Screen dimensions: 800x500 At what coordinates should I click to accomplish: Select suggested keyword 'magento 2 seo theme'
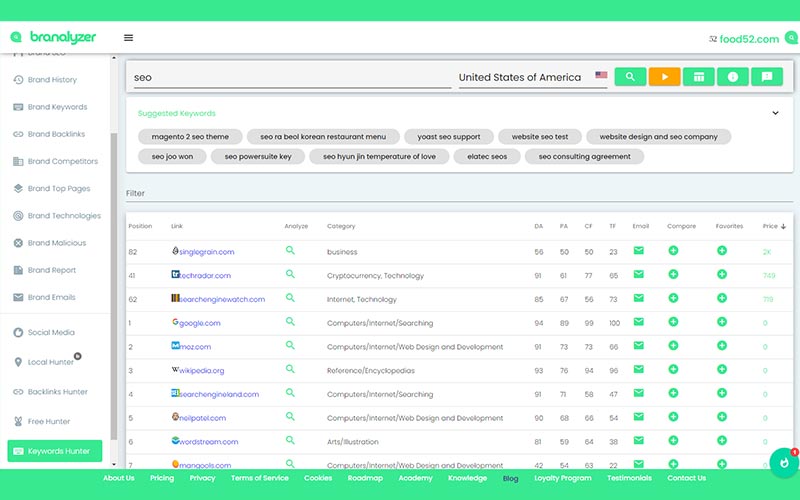click(190, 137)
